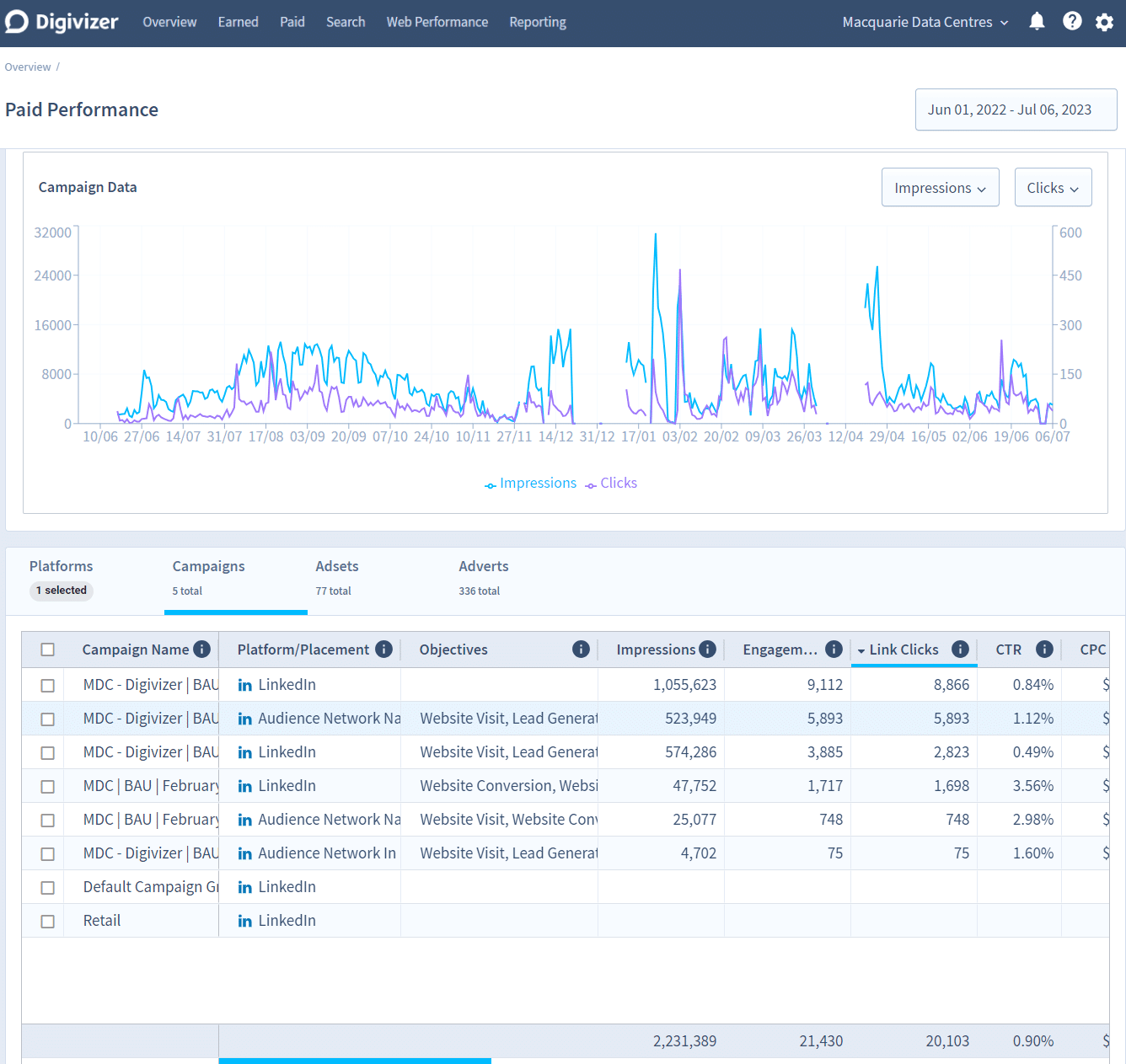Open the notifications bell
The width and height of the screenshot is (1126, 1064).
[1037, 22]
